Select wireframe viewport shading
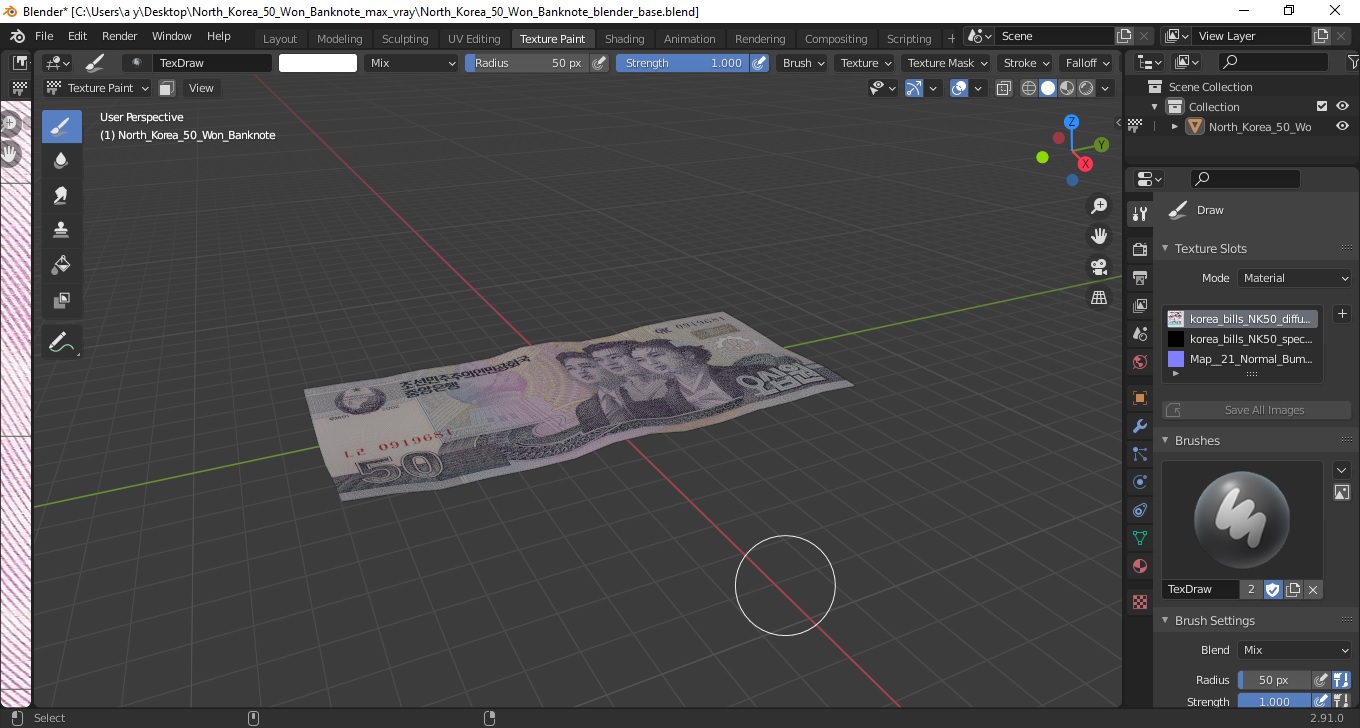Viewport: 1360px width, 728px height. (1029, 88)
